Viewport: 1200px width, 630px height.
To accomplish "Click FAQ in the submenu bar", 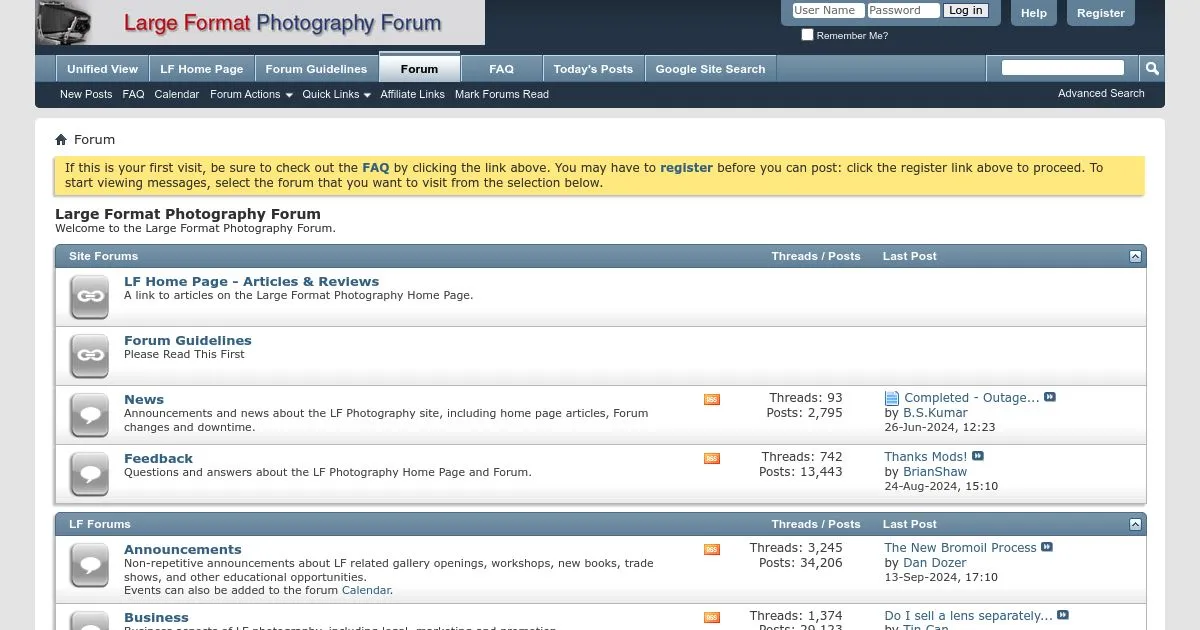I will tap(133, 95).
